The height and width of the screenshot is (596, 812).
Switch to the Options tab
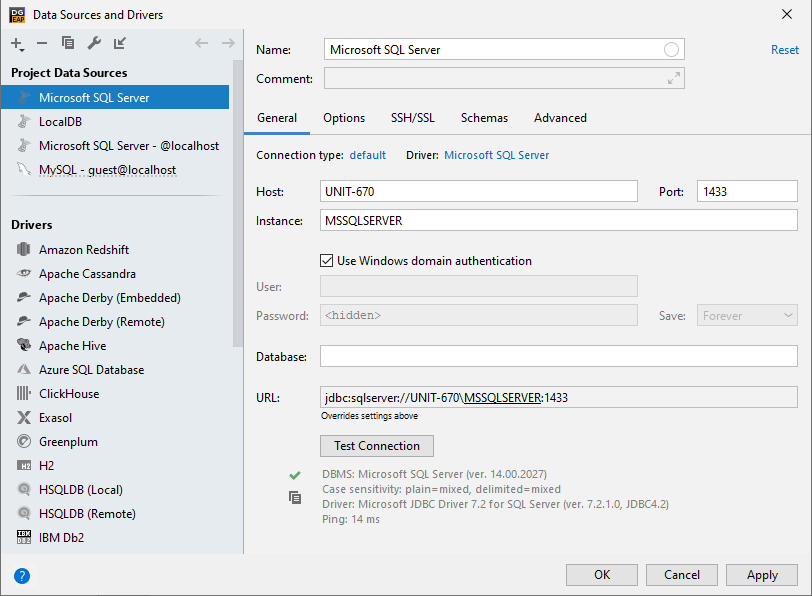point(344,118)
